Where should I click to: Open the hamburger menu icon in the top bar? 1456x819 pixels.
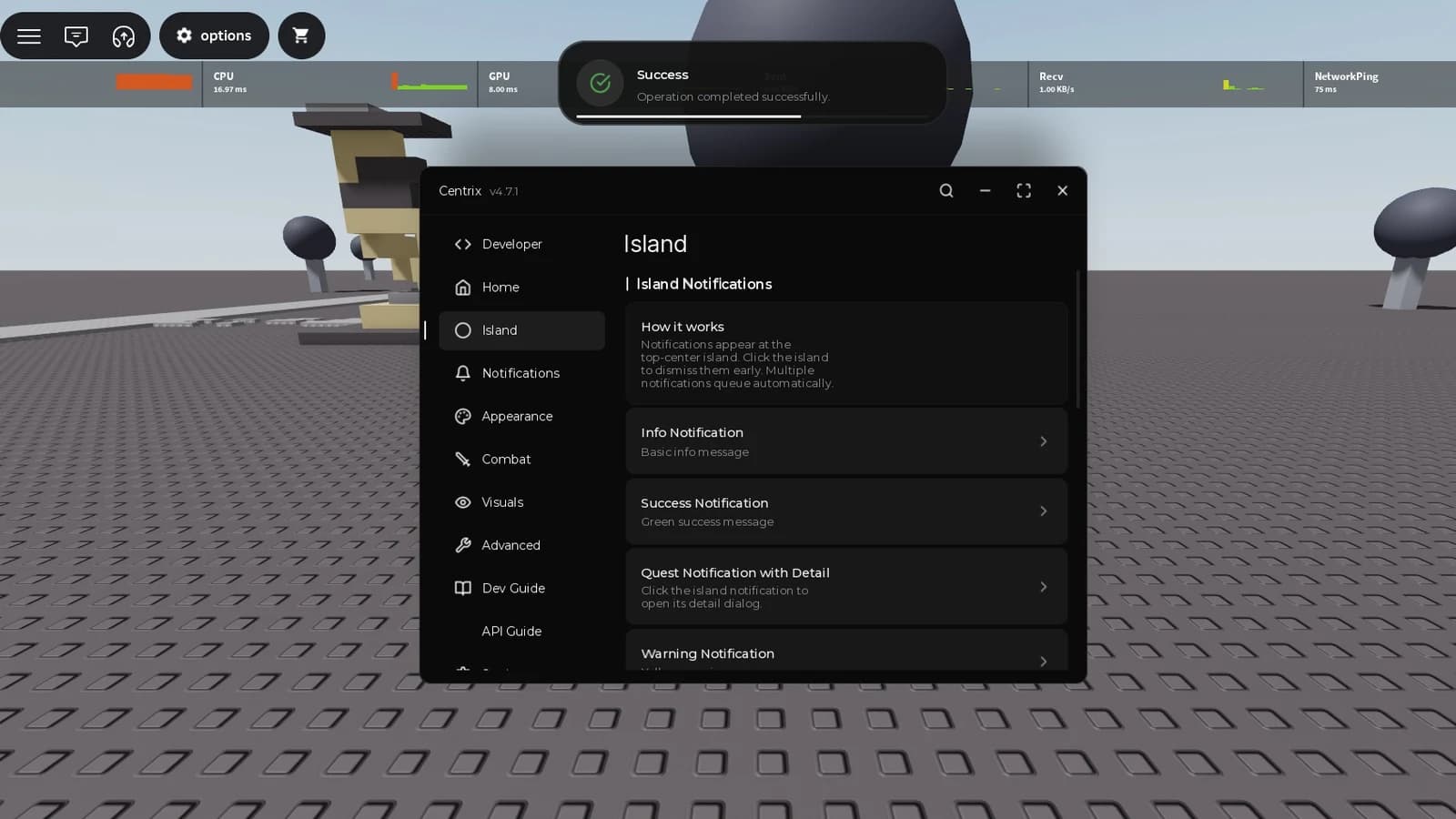tap(29, 35)
